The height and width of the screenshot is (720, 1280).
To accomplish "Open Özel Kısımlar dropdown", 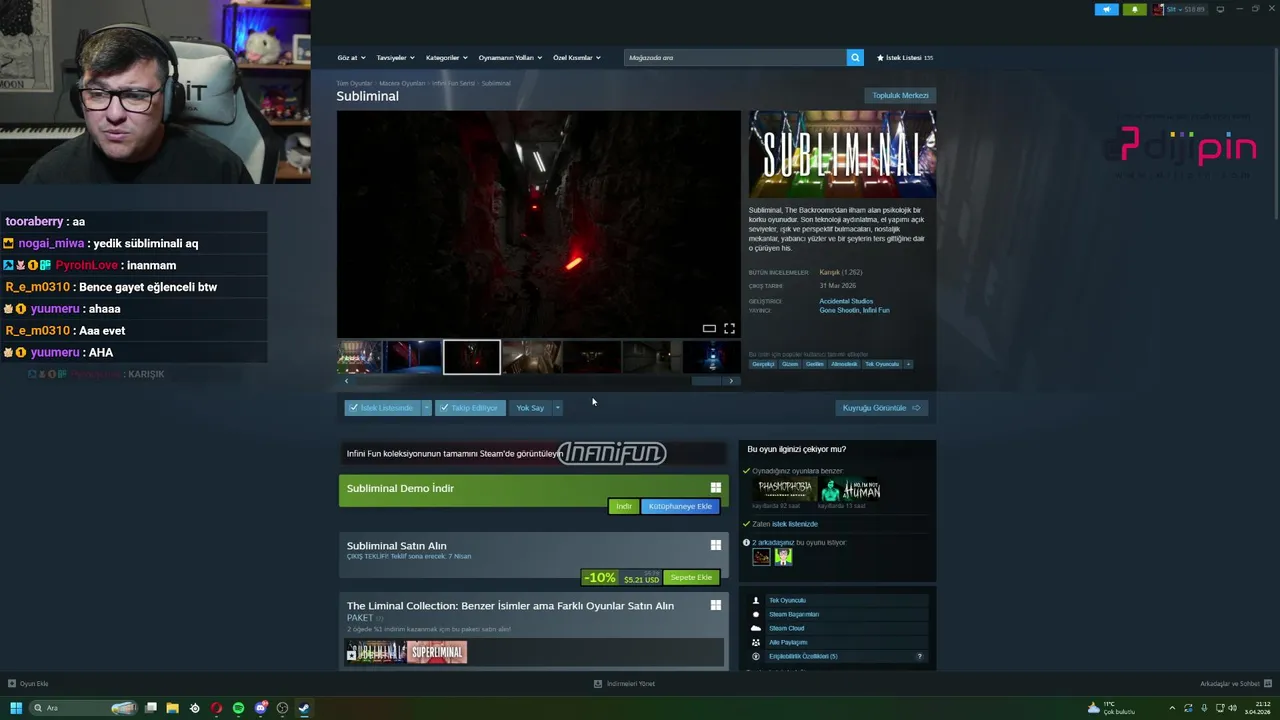I will 577,58.
